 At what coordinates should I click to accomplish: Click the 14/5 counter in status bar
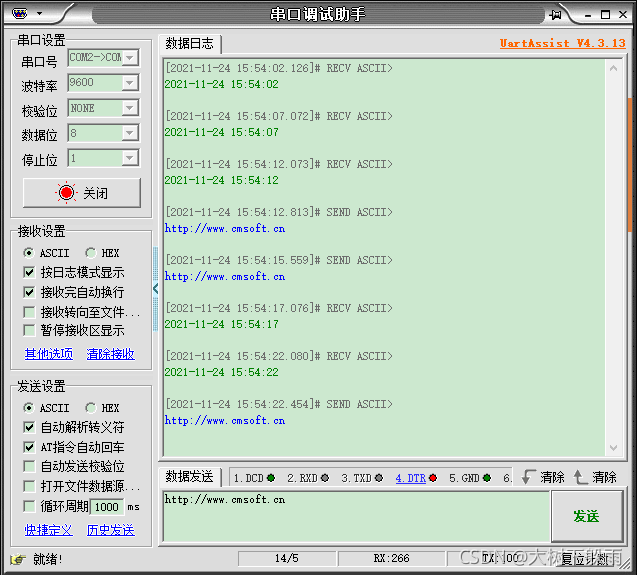(x=286, y=558)
